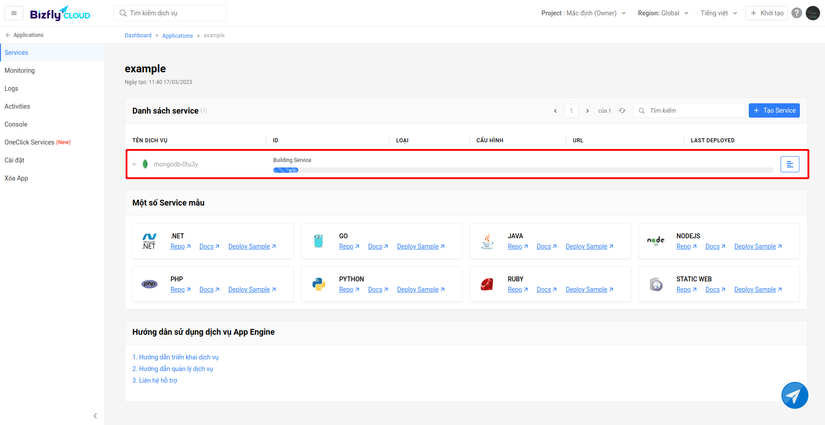The height and width of the screenshot is (425, 825).
Task: Click the page number field
Action: click(571, 111)
